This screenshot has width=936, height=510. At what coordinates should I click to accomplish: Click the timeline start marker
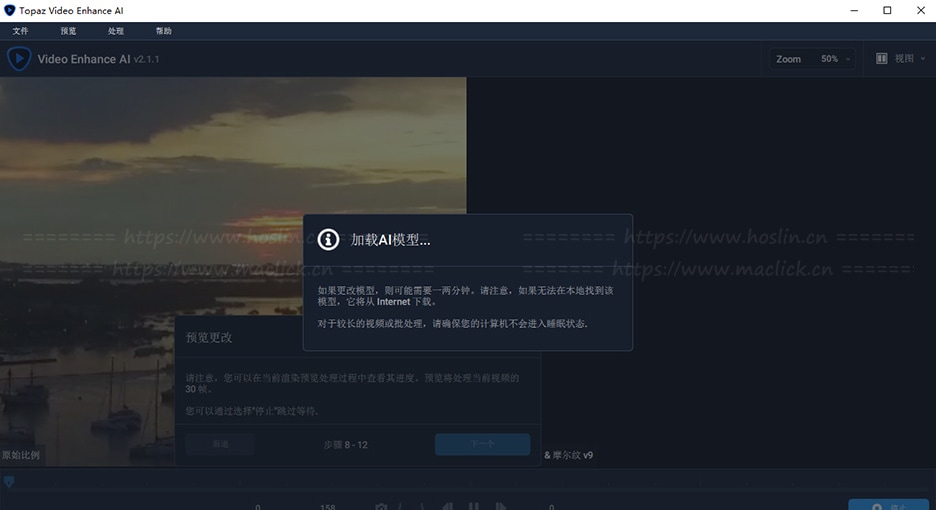tap(8, 481)
